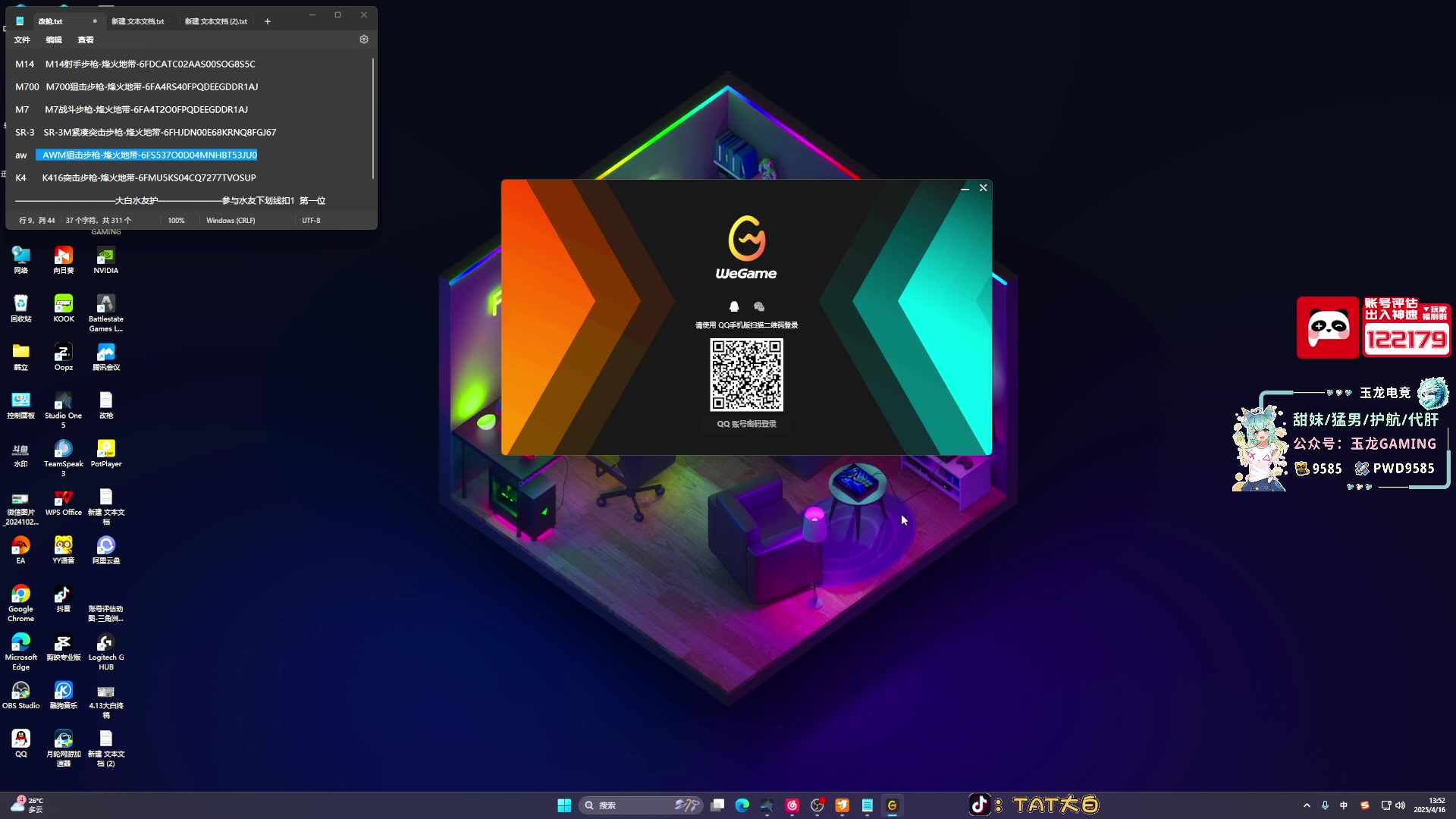Click the M700狙击步枪 line in Notepad
The image size is (1456, 819).
click(x=152, y=86)
